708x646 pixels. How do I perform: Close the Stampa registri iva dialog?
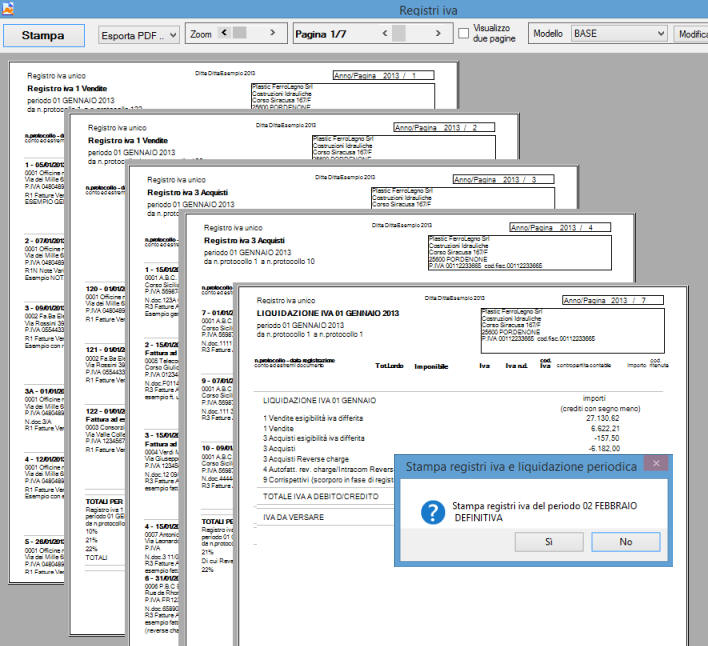click(656, 463)
